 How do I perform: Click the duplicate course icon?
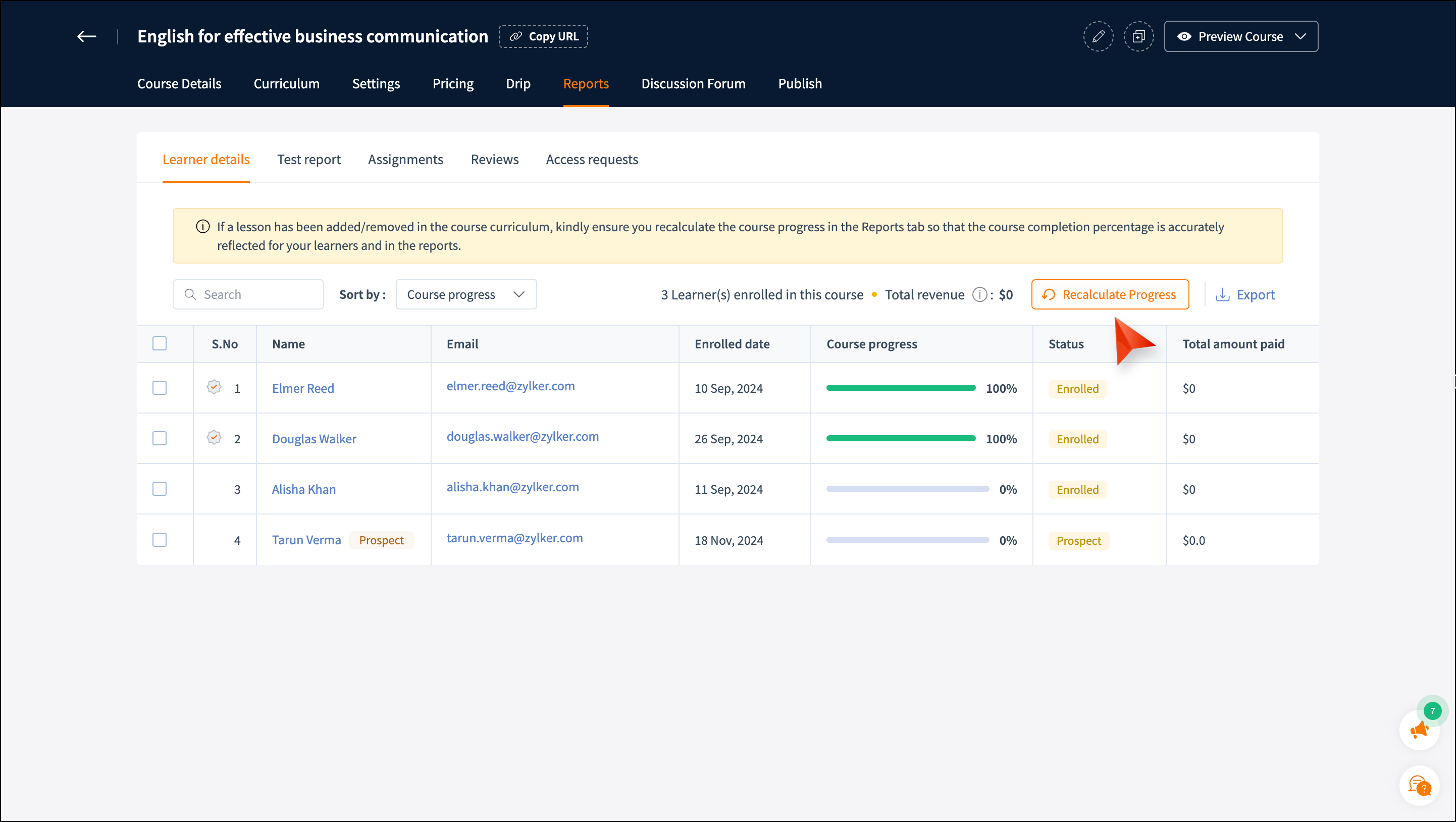(x=1138, y=37)
